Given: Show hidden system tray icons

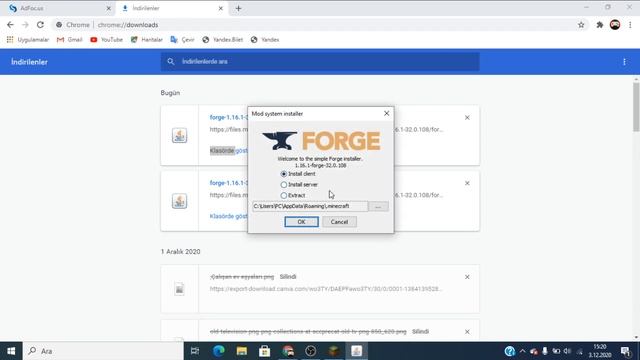Looking at the screenshot, I should (522, 351).
